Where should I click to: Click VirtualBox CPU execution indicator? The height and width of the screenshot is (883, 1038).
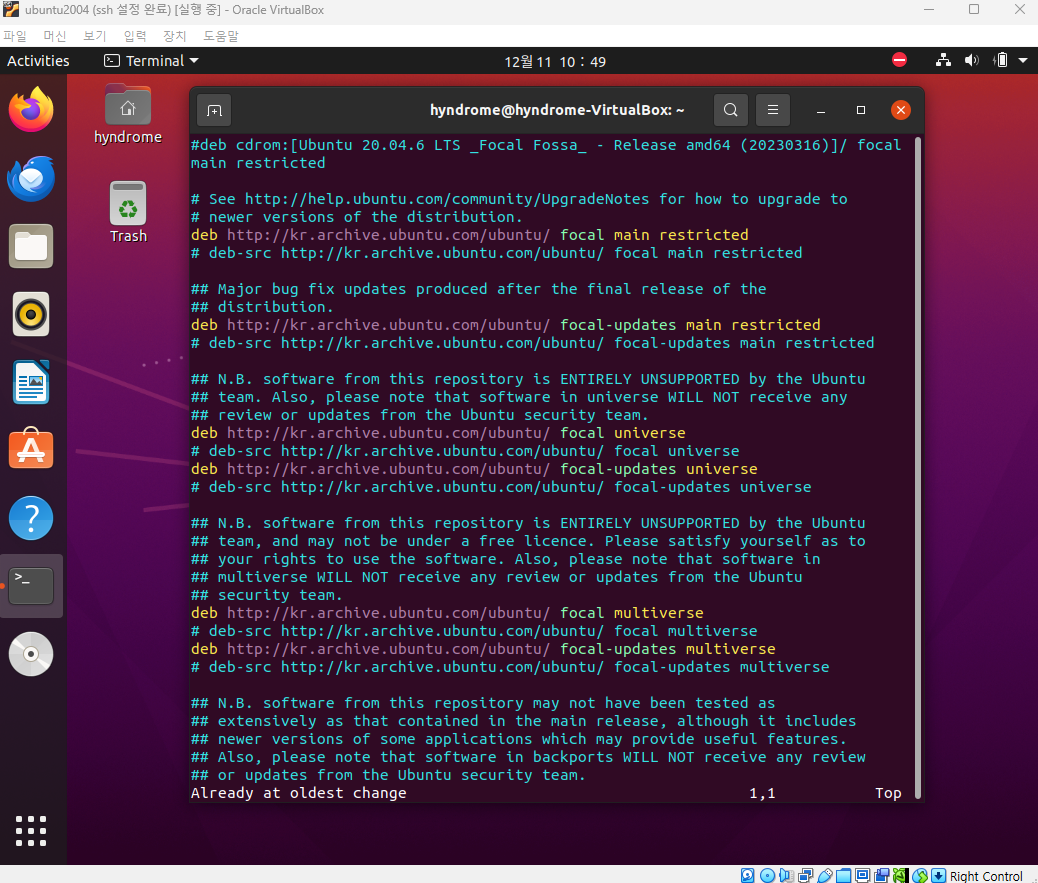pos(900,875)
